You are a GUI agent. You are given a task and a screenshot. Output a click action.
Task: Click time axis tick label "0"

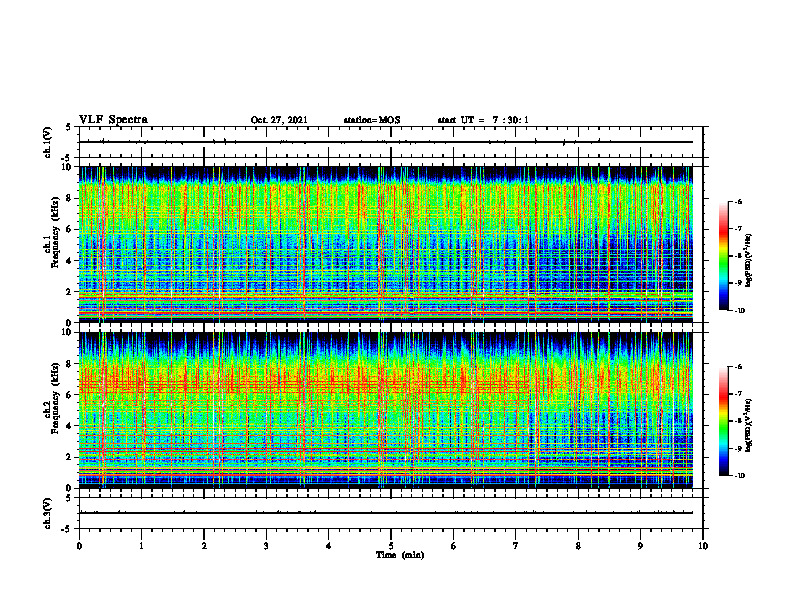[79, 546]
